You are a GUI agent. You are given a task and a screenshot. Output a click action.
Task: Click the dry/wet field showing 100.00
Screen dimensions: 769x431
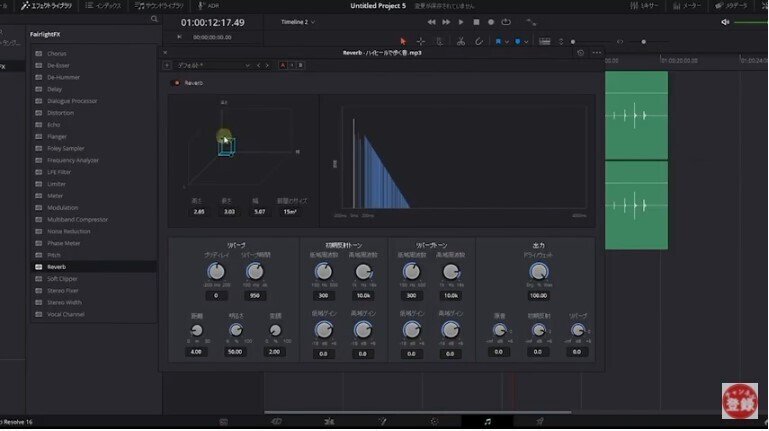point(538,296)
